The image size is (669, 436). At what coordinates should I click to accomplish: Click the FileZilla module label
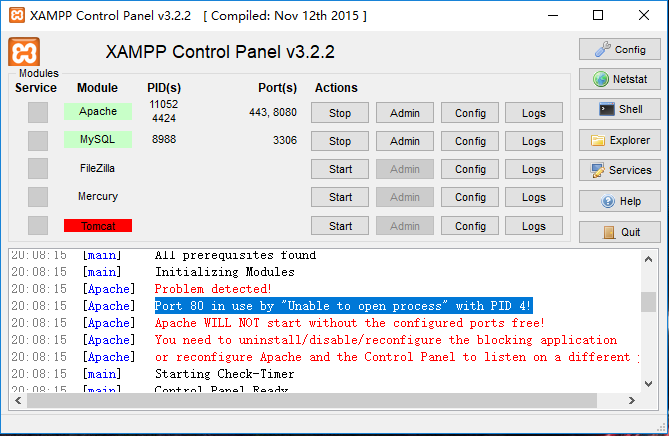[97, 169]
